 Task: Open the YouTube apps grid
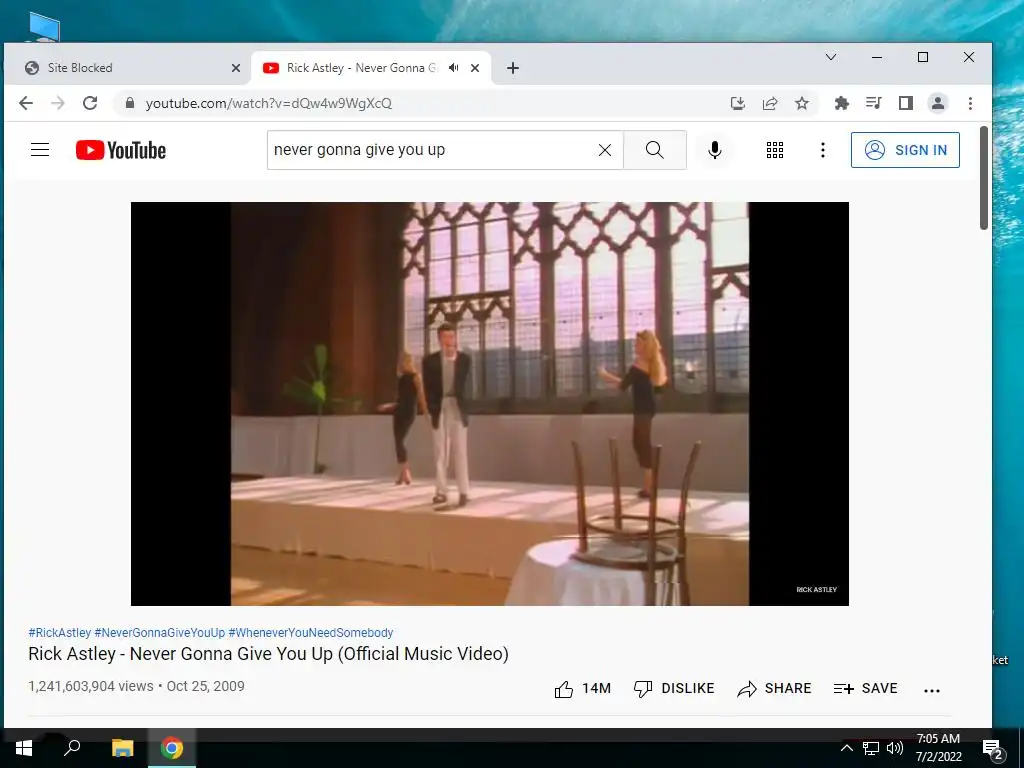pos(775,150)
